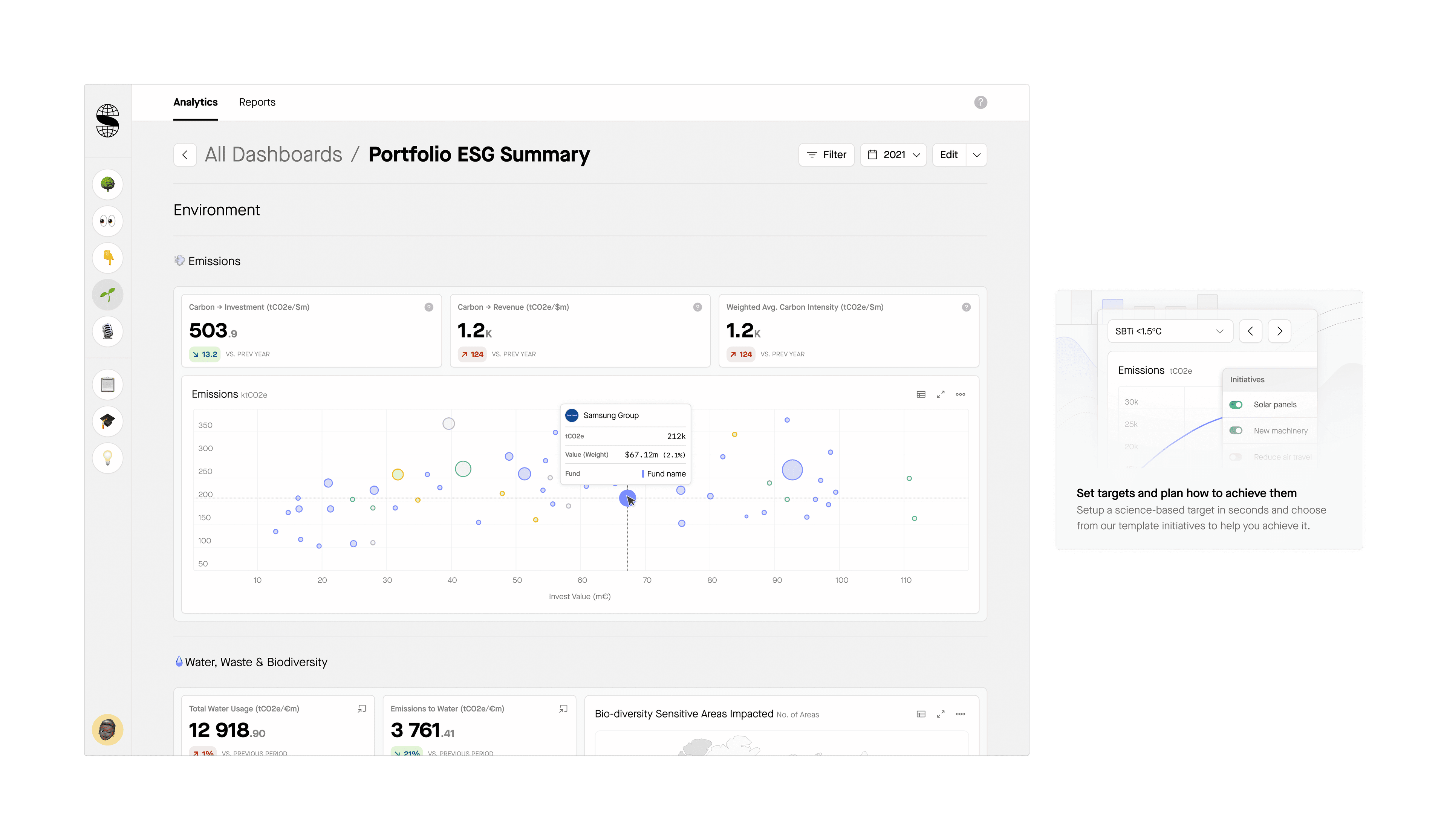Click the 124 badge under Carbon → Revenue
This screenshot has width=1447, height=840.
[x=473, y=354]
